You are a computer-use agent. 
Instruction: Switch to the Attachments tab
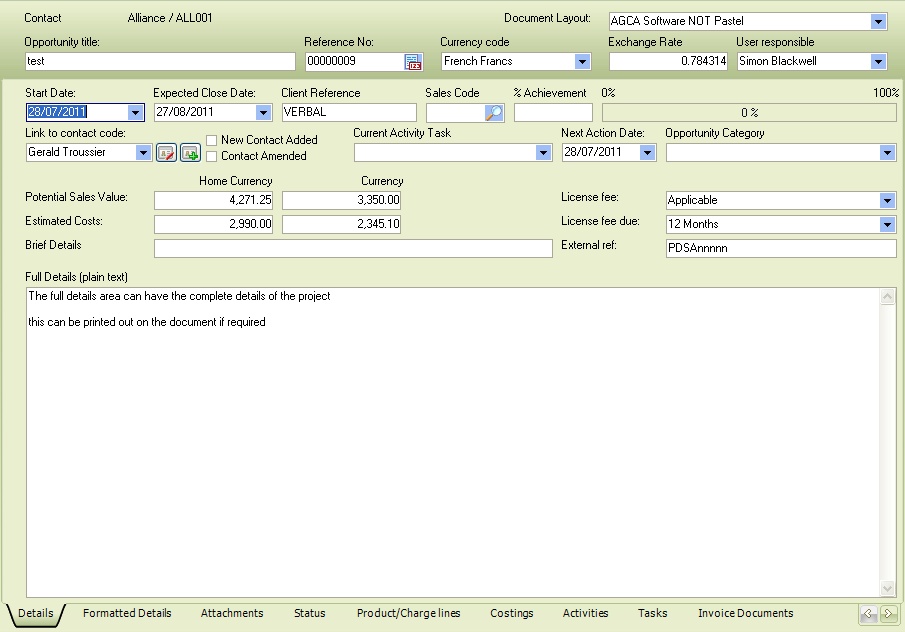[x=232, y=613]
